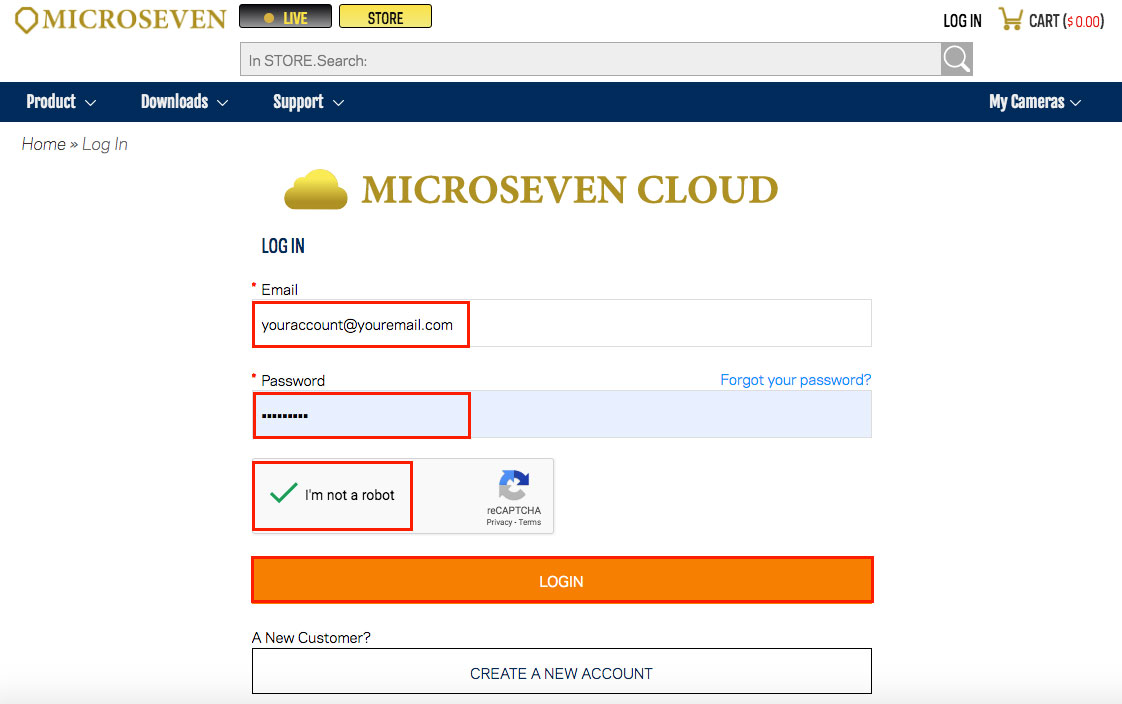Open the STORE button
The width and height of the screenshot is (1122, 704).
pyautogui.click(x=385, y=16)
